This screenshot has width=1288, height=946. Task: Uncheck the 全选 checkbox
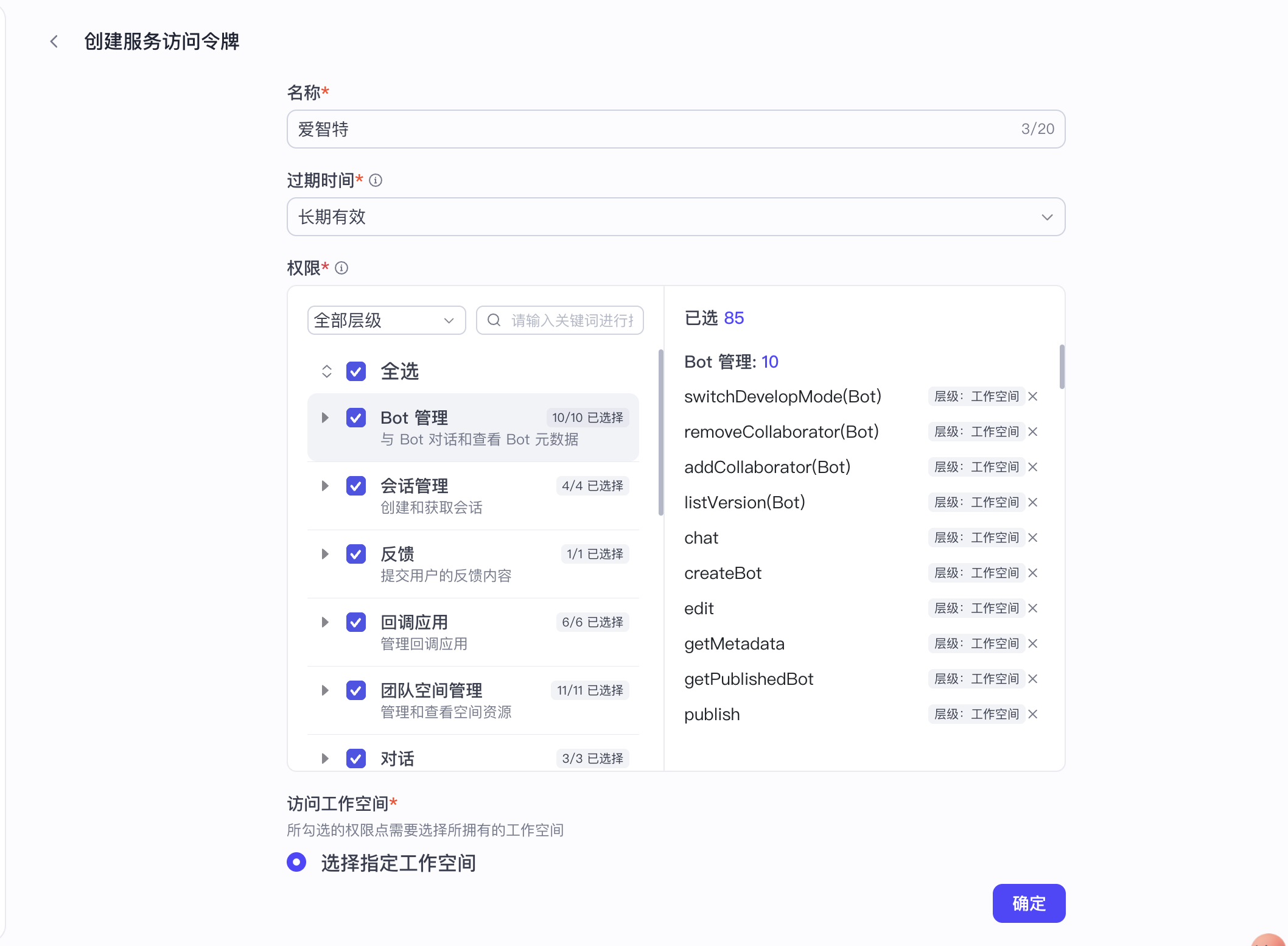point(355,371)
